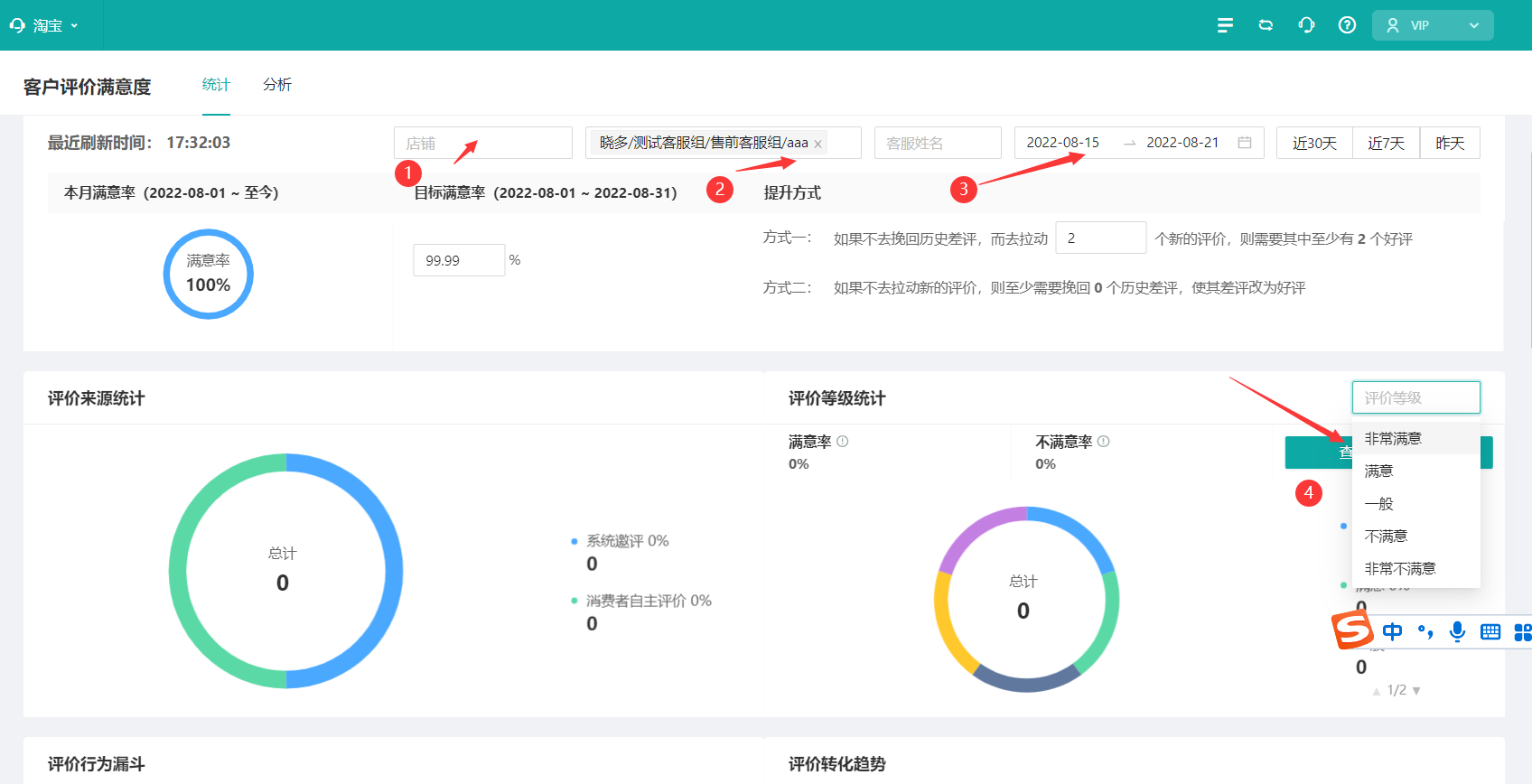Click the Sogou voice input microphone
1532x784 pixels.
(1457, 631)
